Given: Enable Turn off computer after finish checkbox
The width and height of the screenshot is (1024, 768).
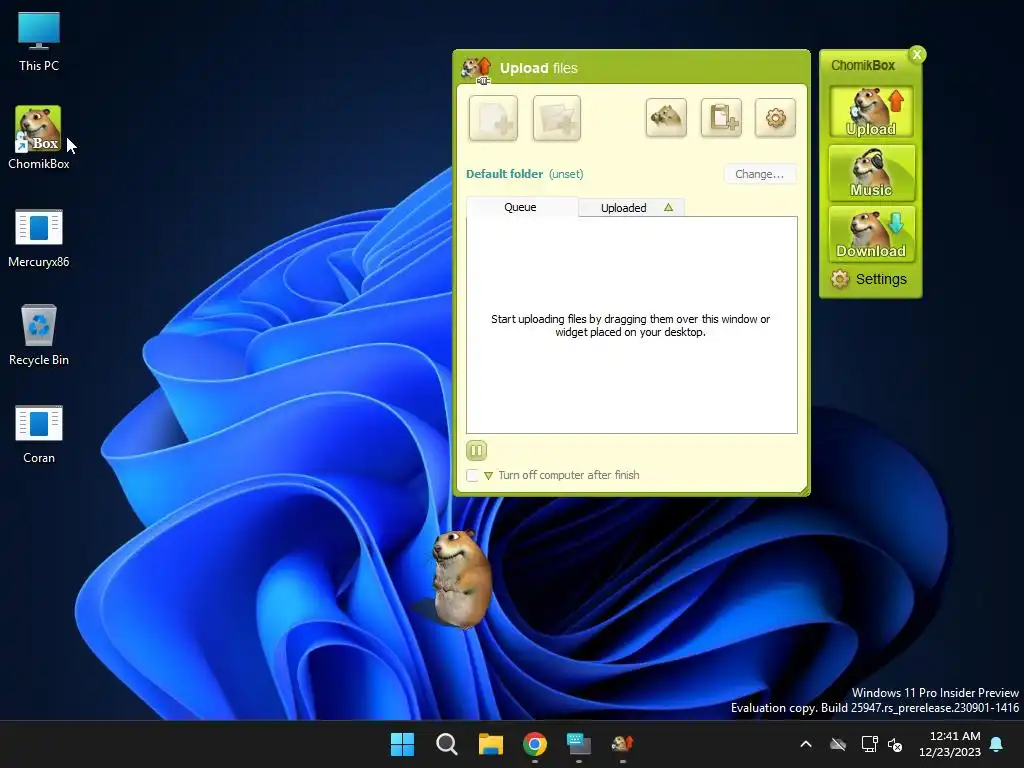Looking at the screenshot, I should pos(472,475).
